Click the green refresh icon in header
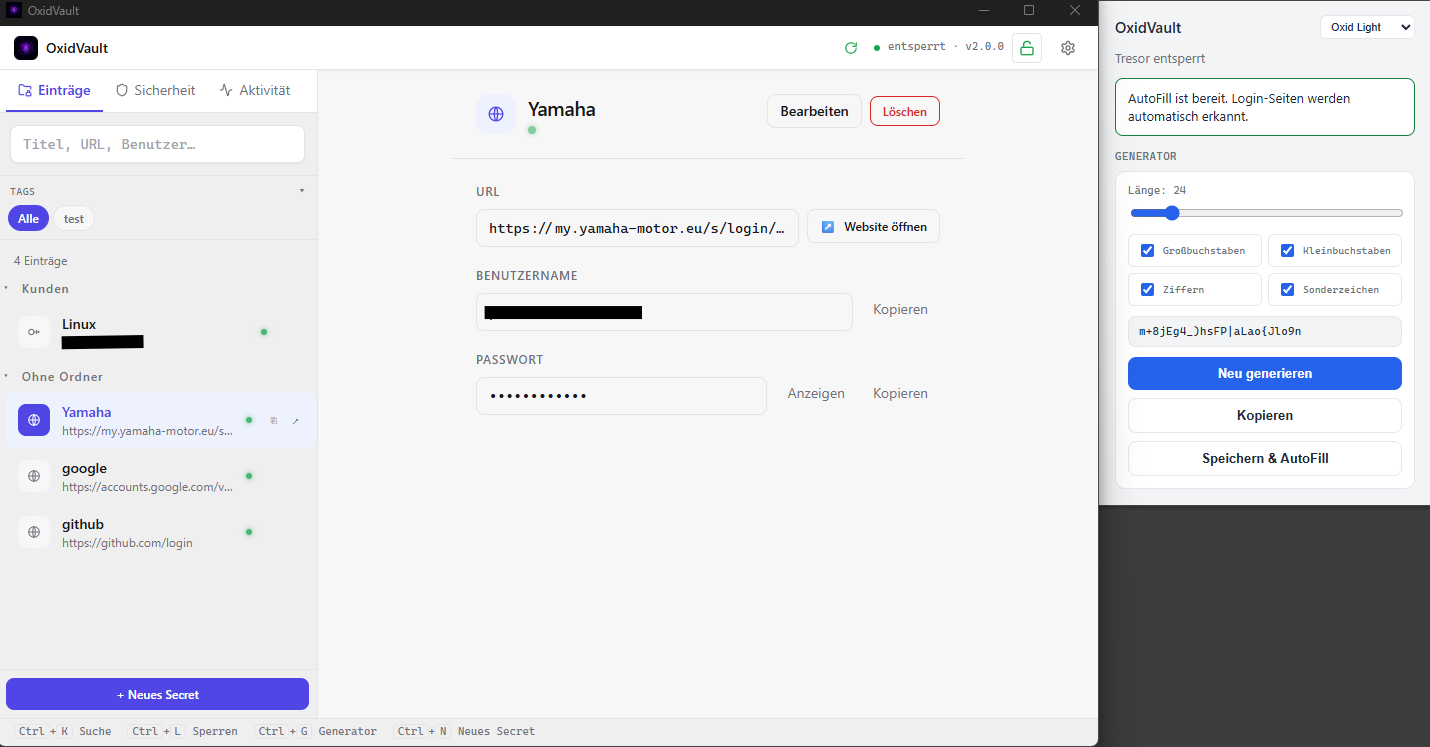This screenshot has width=1430, height=747. coord(851,48)
